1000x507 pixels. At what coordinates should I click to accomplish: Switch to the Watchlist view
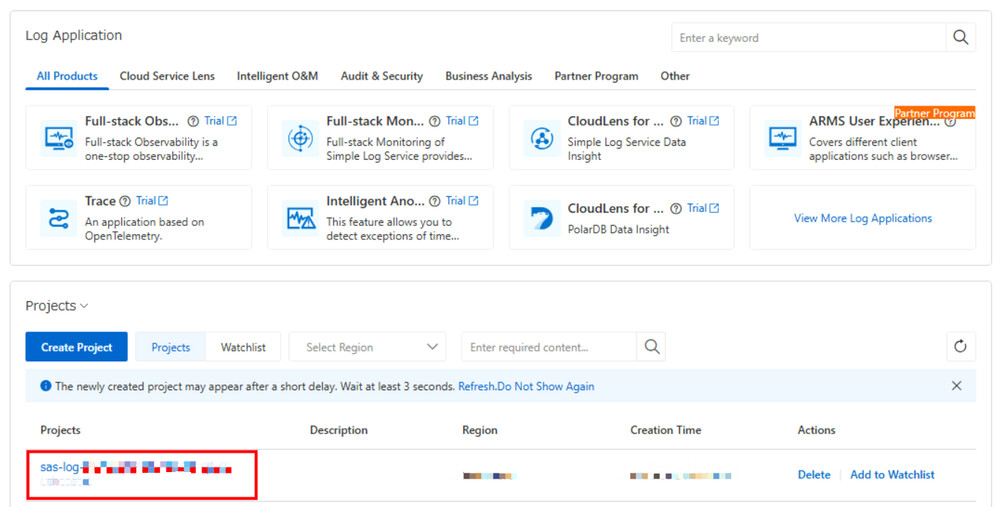(243, 347)
